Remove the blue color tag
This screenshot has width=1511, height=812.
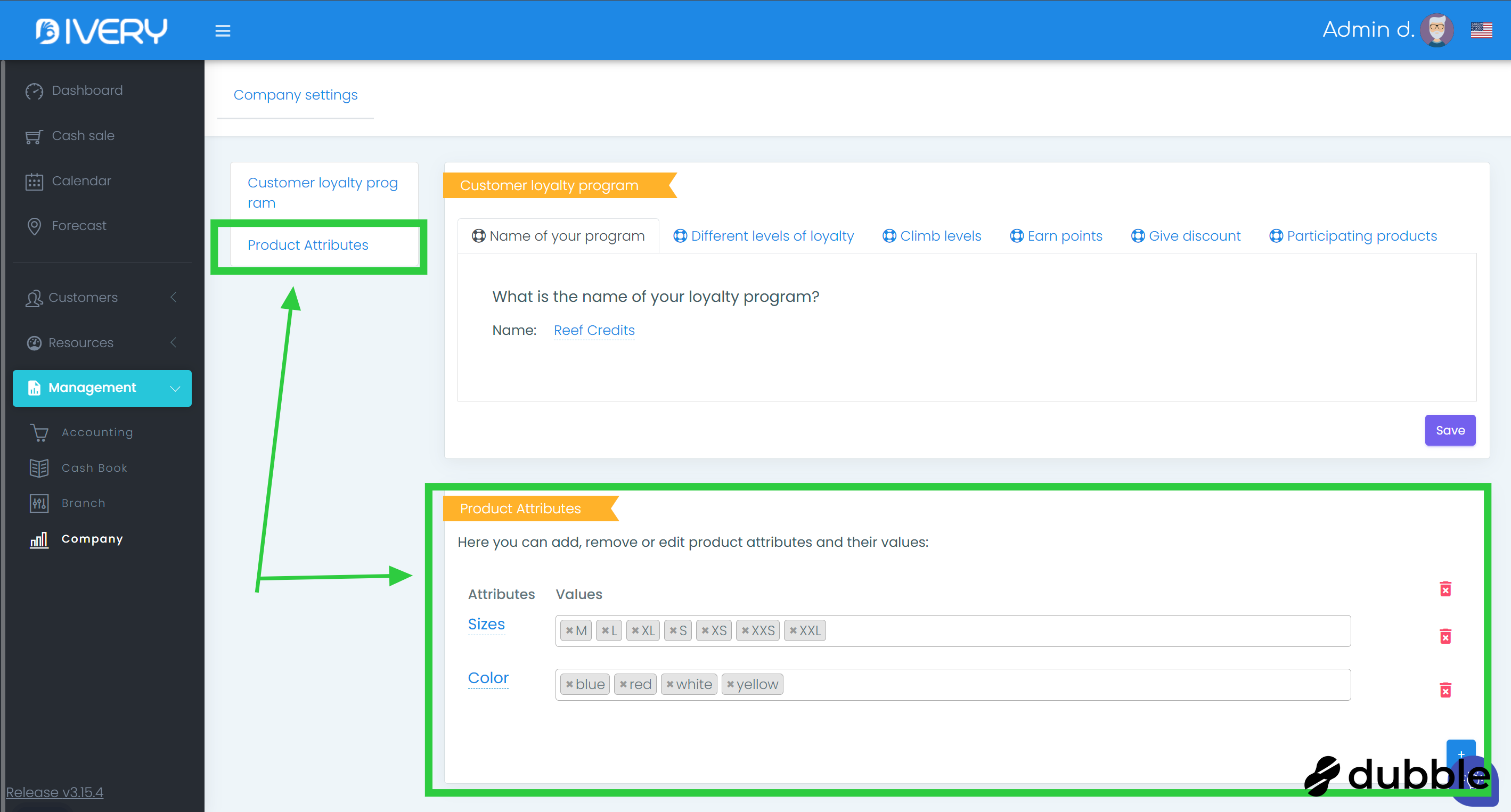(x=569, y=684)
